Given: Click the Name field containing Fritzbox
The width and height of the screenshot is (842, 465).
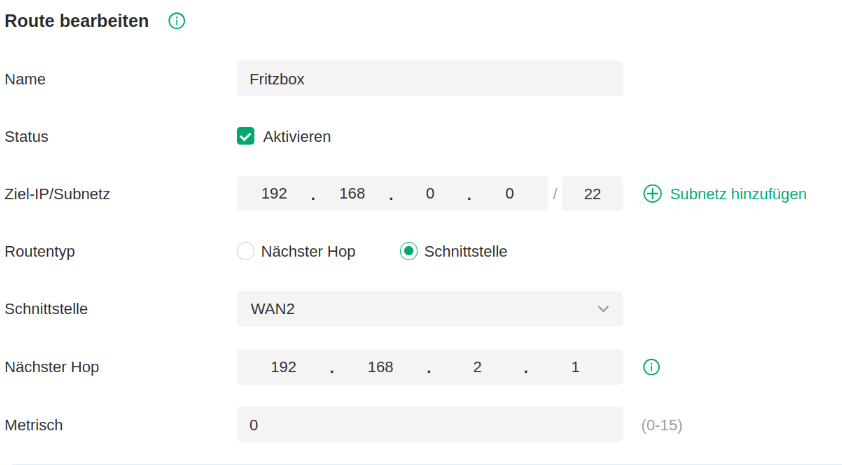Looking at the screenshot, I should (x=429, y=78).
